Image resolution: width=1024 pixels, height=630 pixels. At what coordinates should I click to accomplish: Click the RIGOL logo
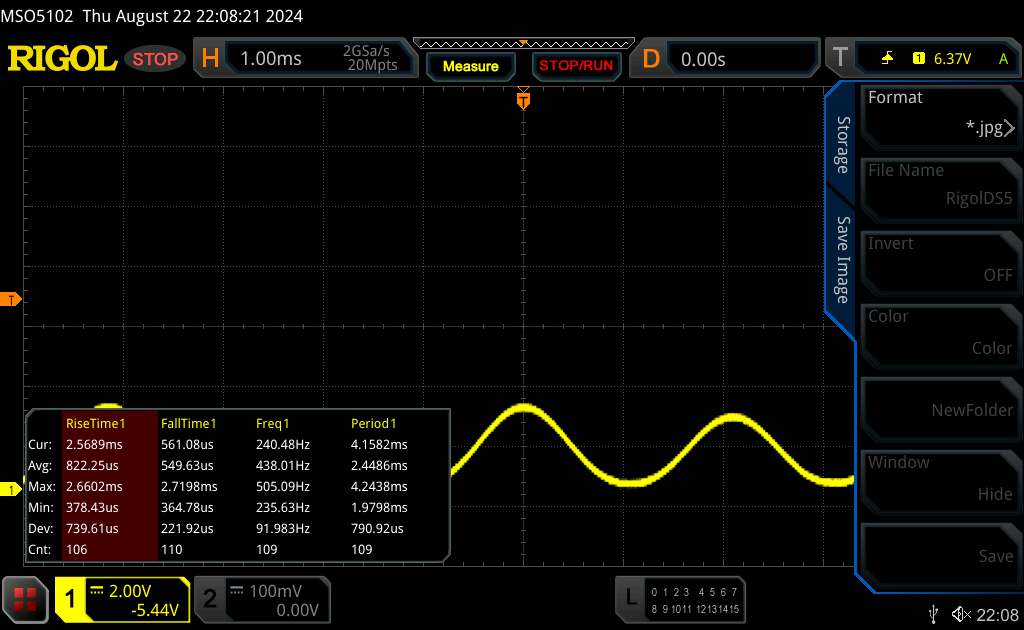coord(62,59)
